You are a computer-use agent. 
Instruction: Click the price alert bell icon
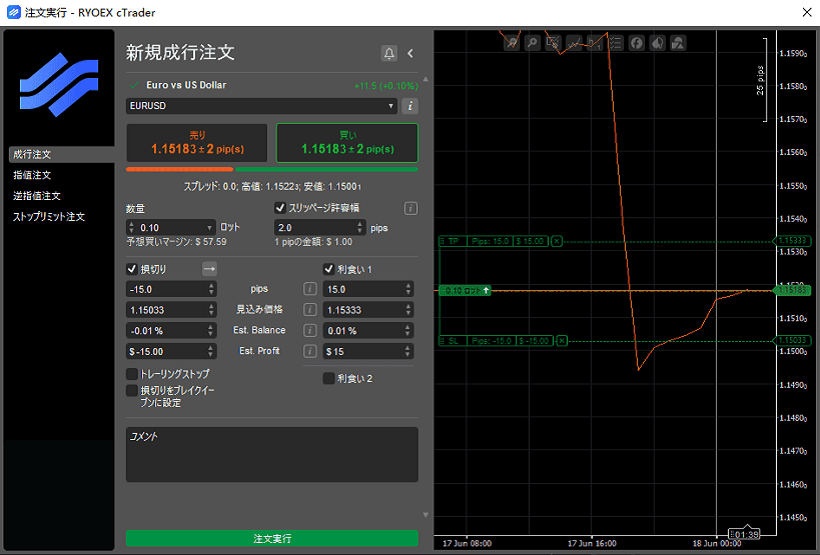[x=389, y=53]
